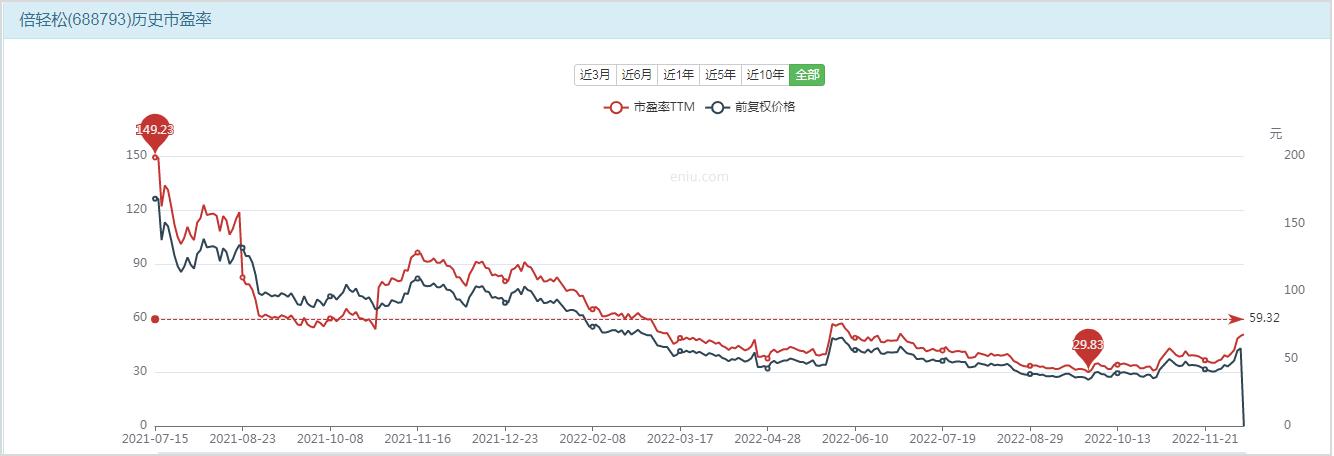
Task: Click the 2022-04-28 x-axis date label
Action: (767, 438)
